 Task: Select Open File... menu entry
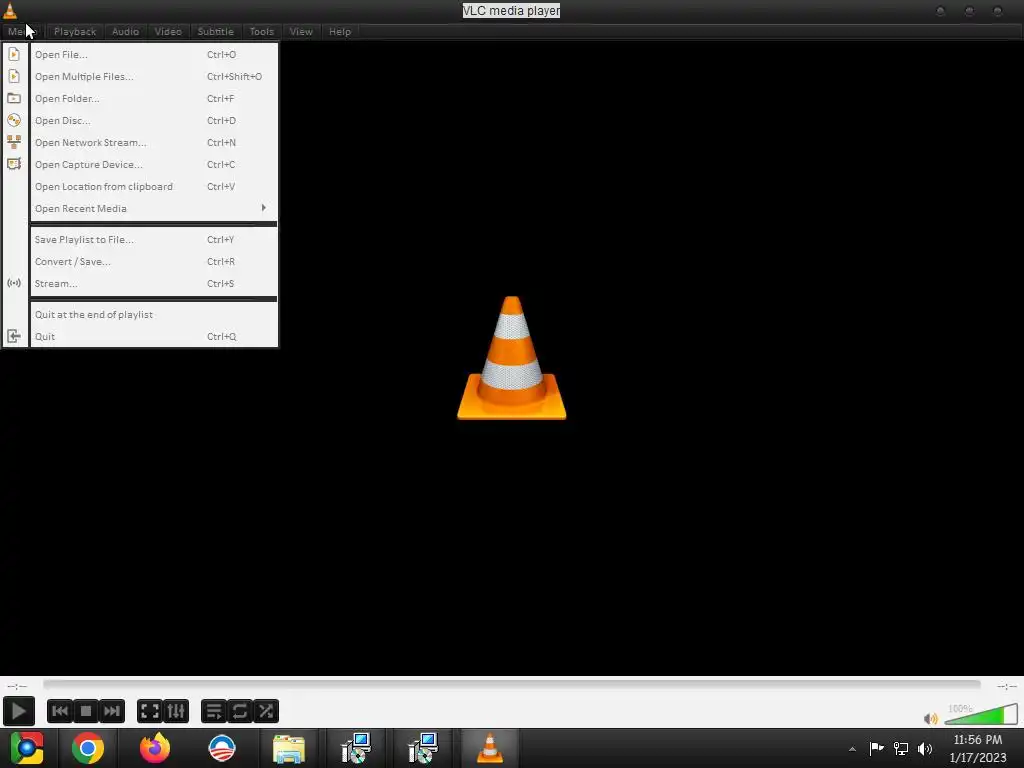click(154, 55)
